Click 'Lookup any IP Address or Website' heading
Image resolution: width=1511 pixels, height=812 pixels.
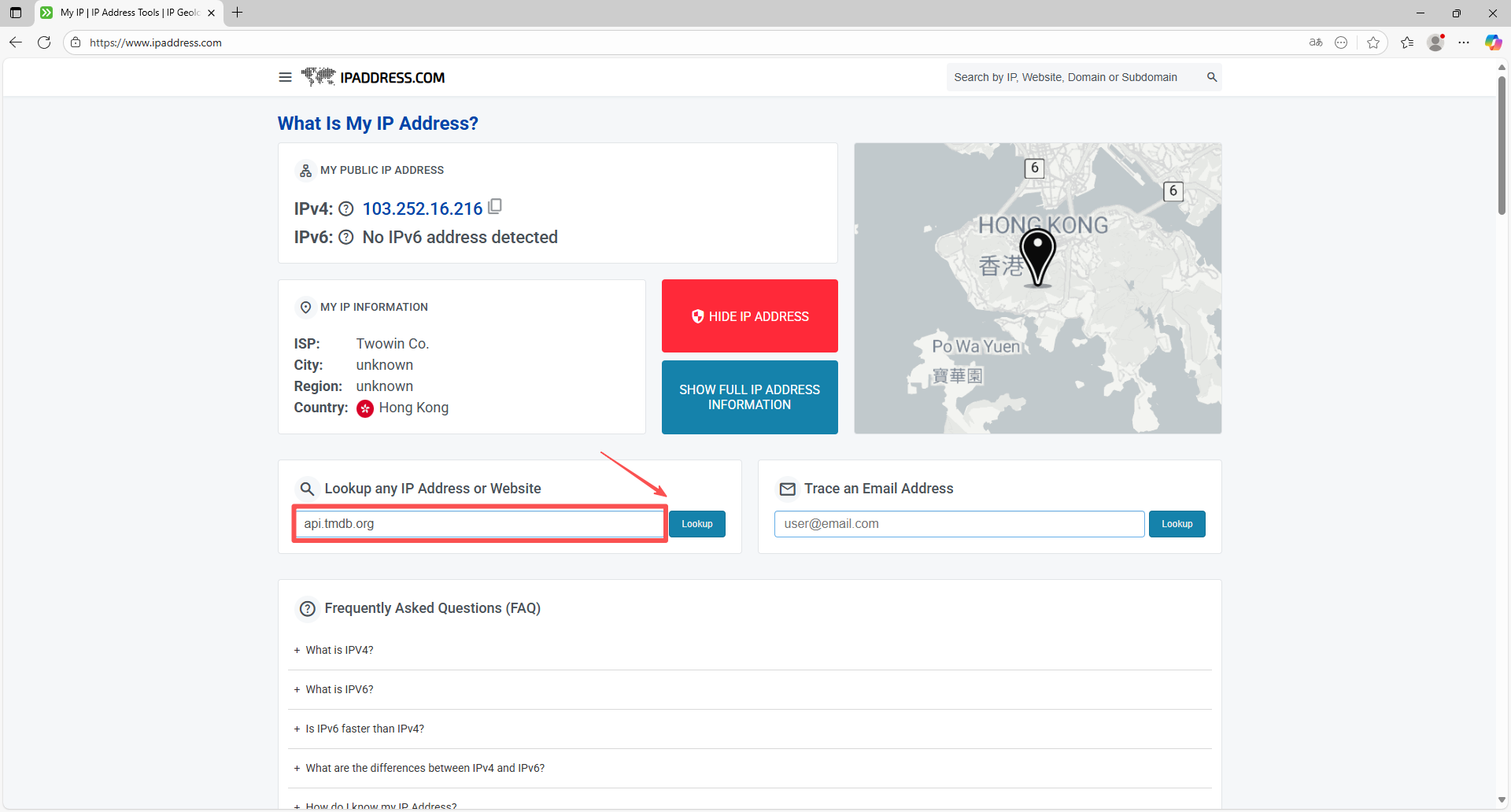(433, 489)
